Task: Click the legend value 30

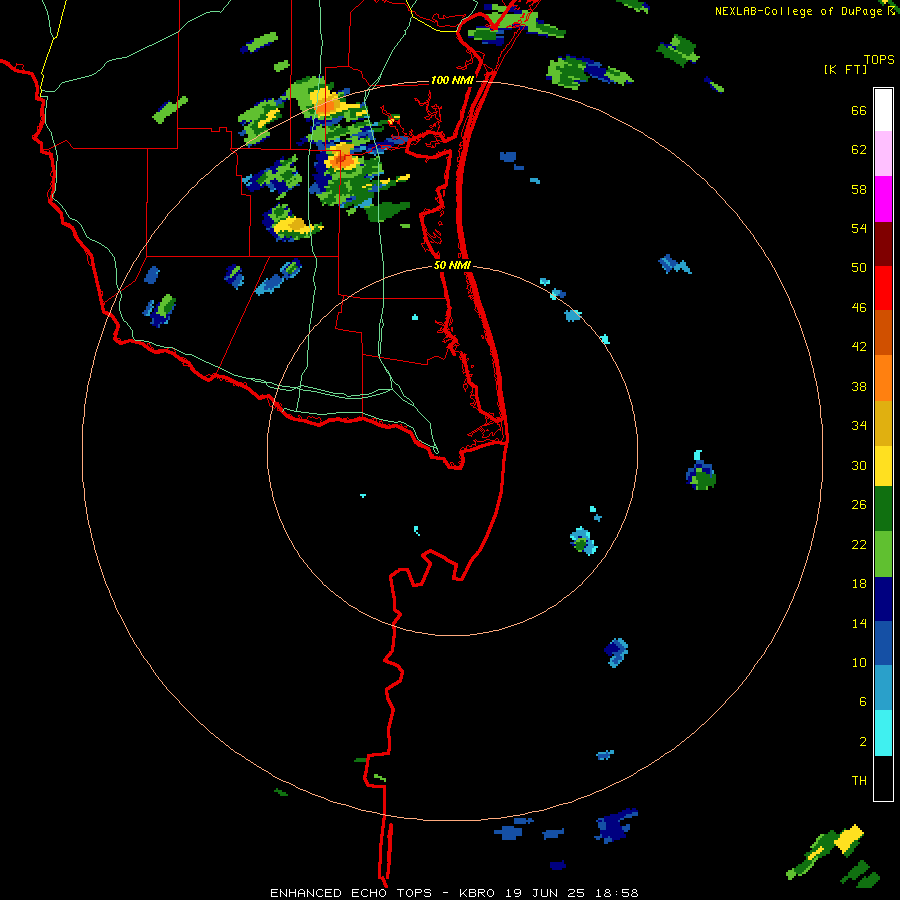Action: pos(859,465)
